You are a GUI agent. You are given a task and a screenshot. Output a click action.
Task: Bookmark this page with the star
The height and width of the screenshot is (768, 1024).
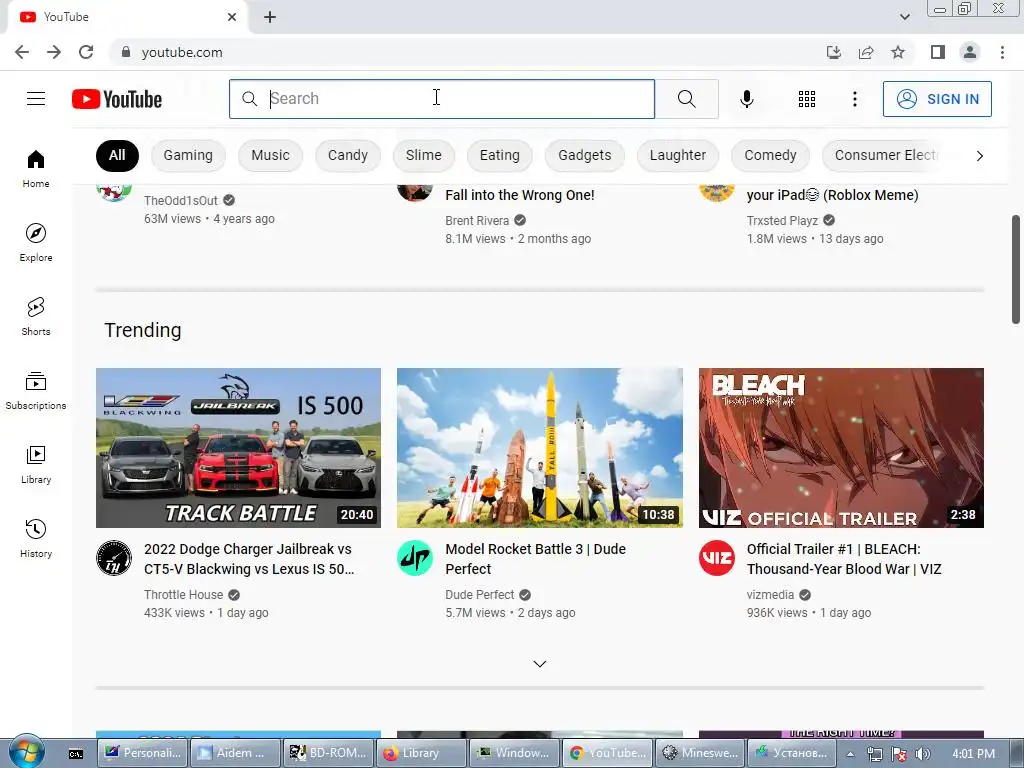[x=898, y=52]
